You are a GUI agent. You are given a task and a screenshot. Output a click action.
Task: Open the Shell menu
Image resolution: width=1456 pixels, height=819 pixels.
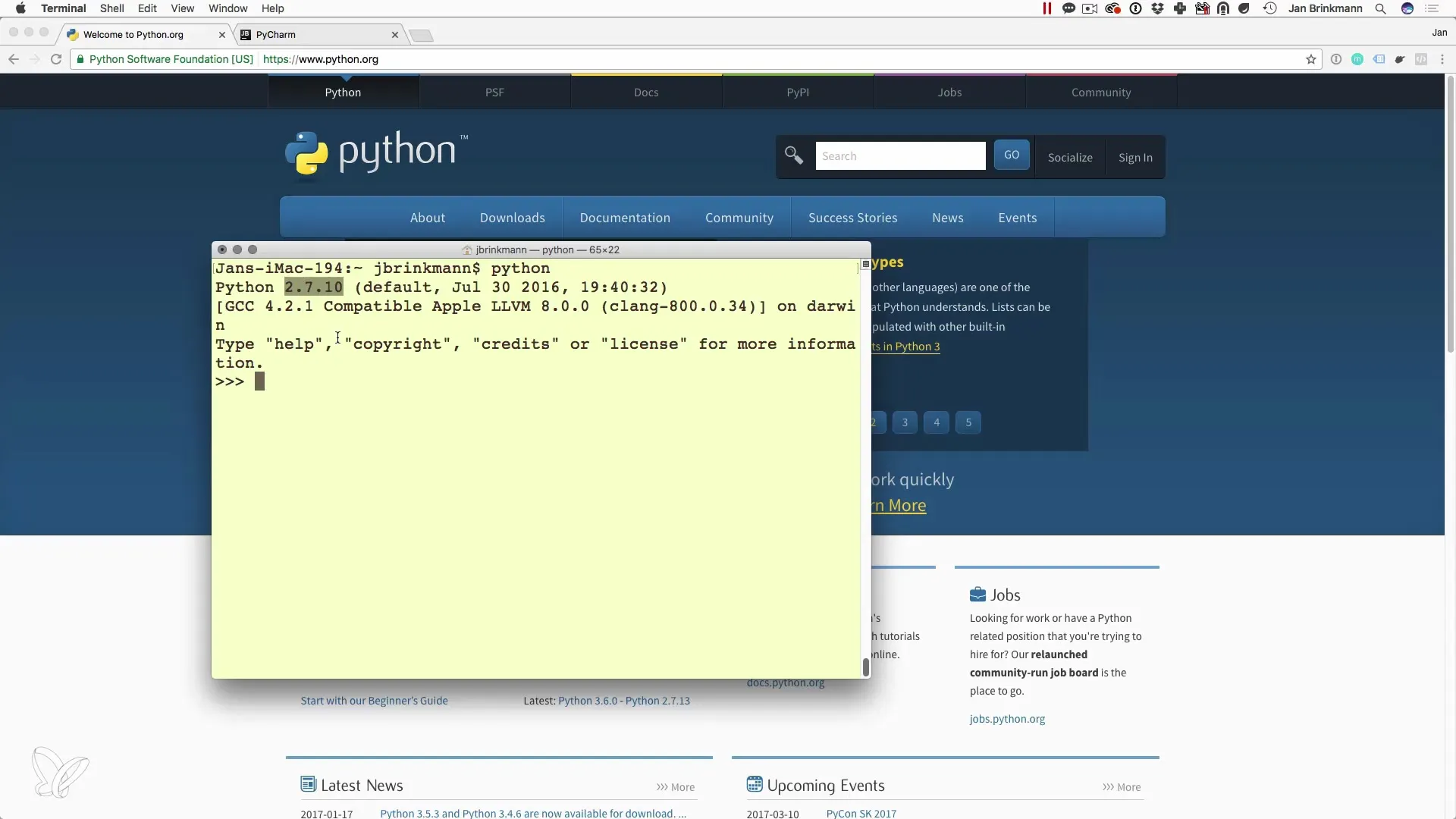pos(111,8)
